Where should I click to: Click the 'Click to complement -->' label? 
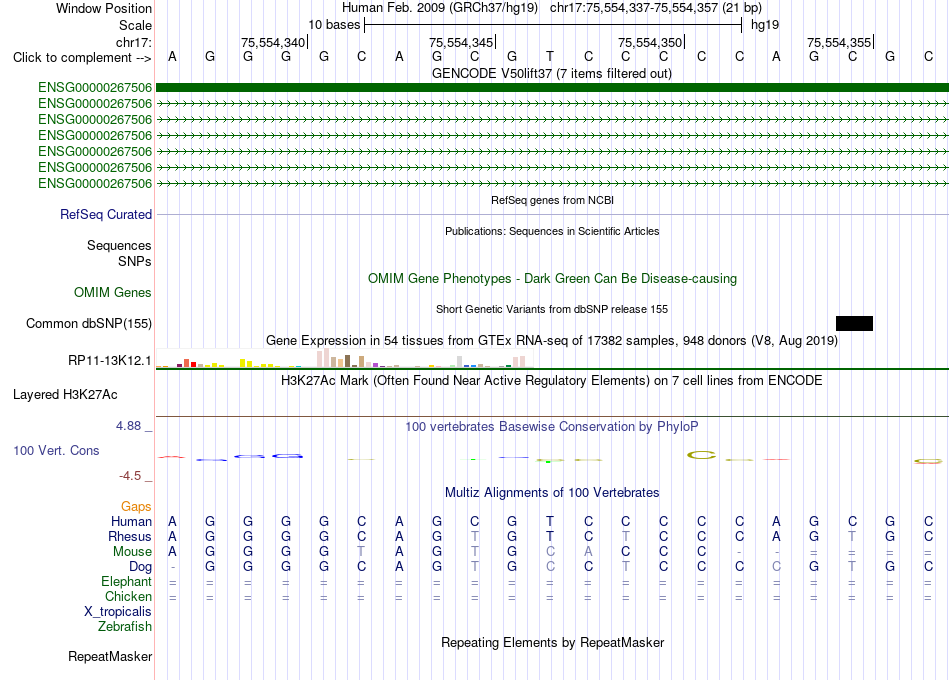[82, 58]
